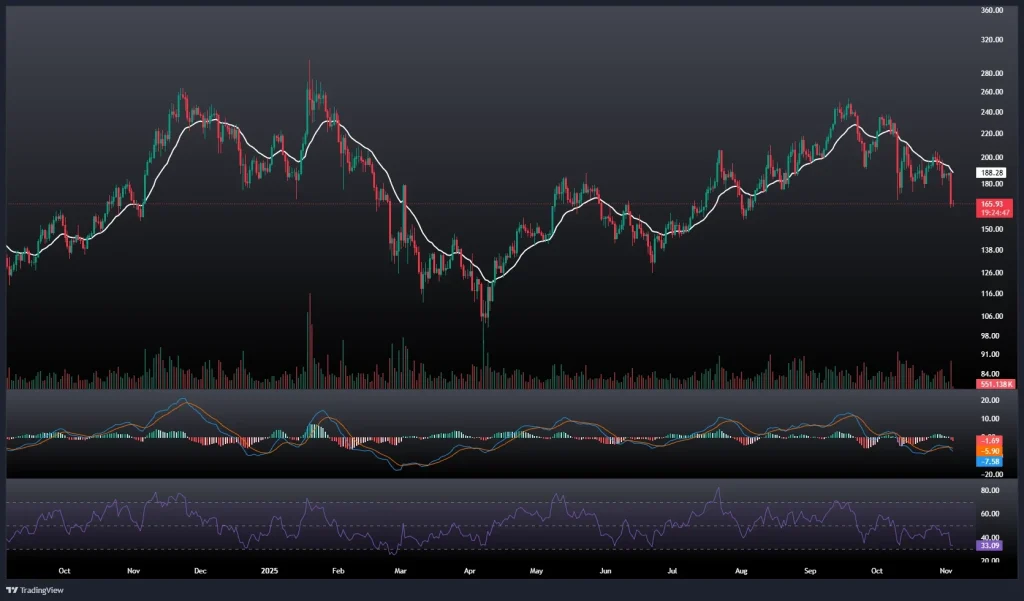Select the Apr time axis label
Screen dimensions: 1024x601
click(x=470, y=571)
